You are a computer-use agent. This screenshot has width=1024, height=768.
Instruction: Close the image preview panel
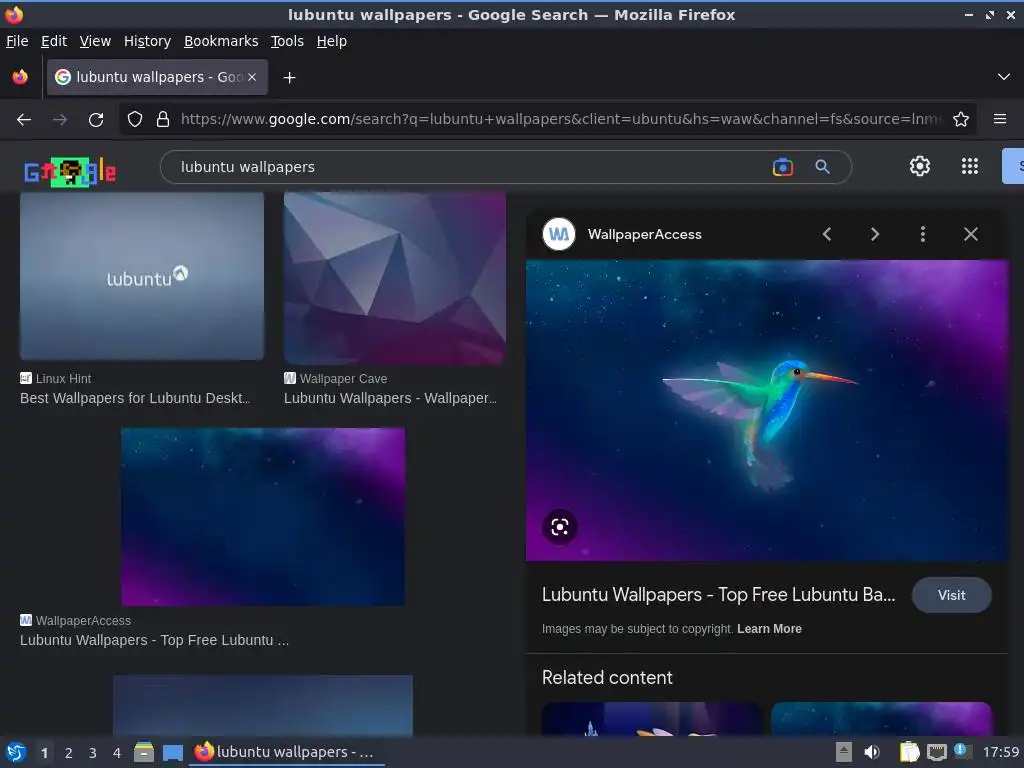click(x=971, y=234)
